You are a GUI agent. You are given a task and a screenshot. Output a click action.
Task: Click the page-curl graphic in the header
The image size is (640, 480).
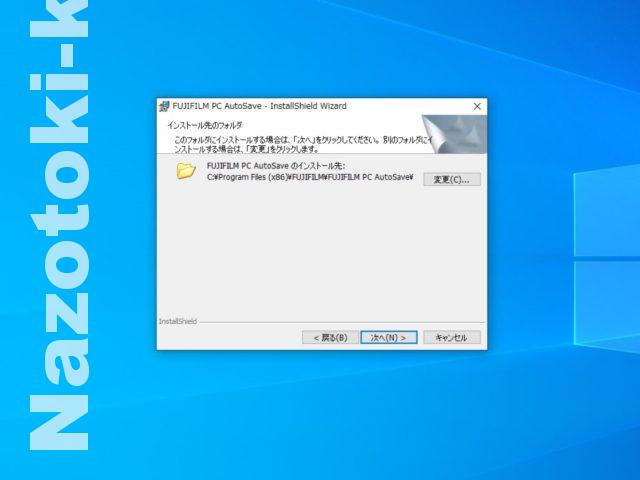click(453, 133)
